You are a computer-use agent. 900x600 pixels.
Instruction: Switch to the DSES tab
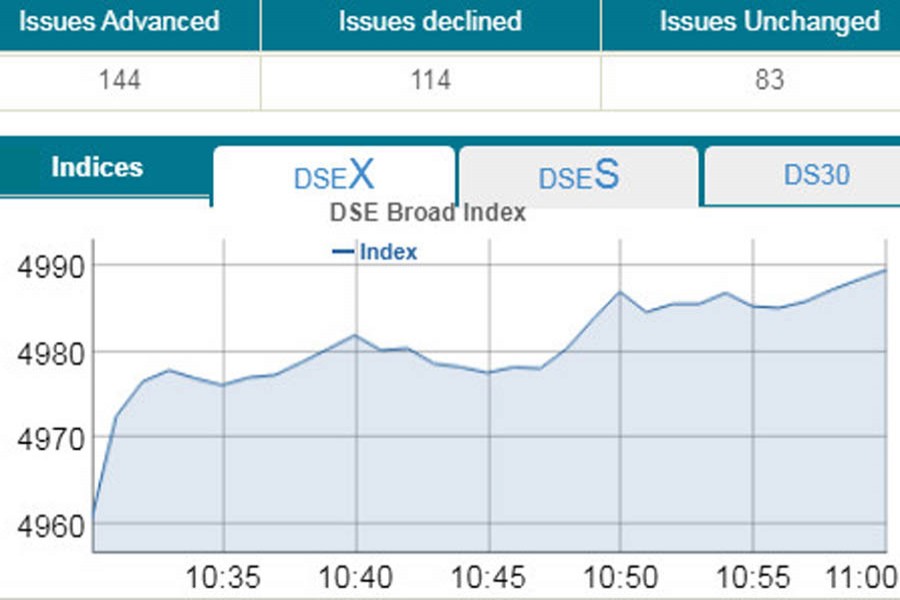coord(578,176)
